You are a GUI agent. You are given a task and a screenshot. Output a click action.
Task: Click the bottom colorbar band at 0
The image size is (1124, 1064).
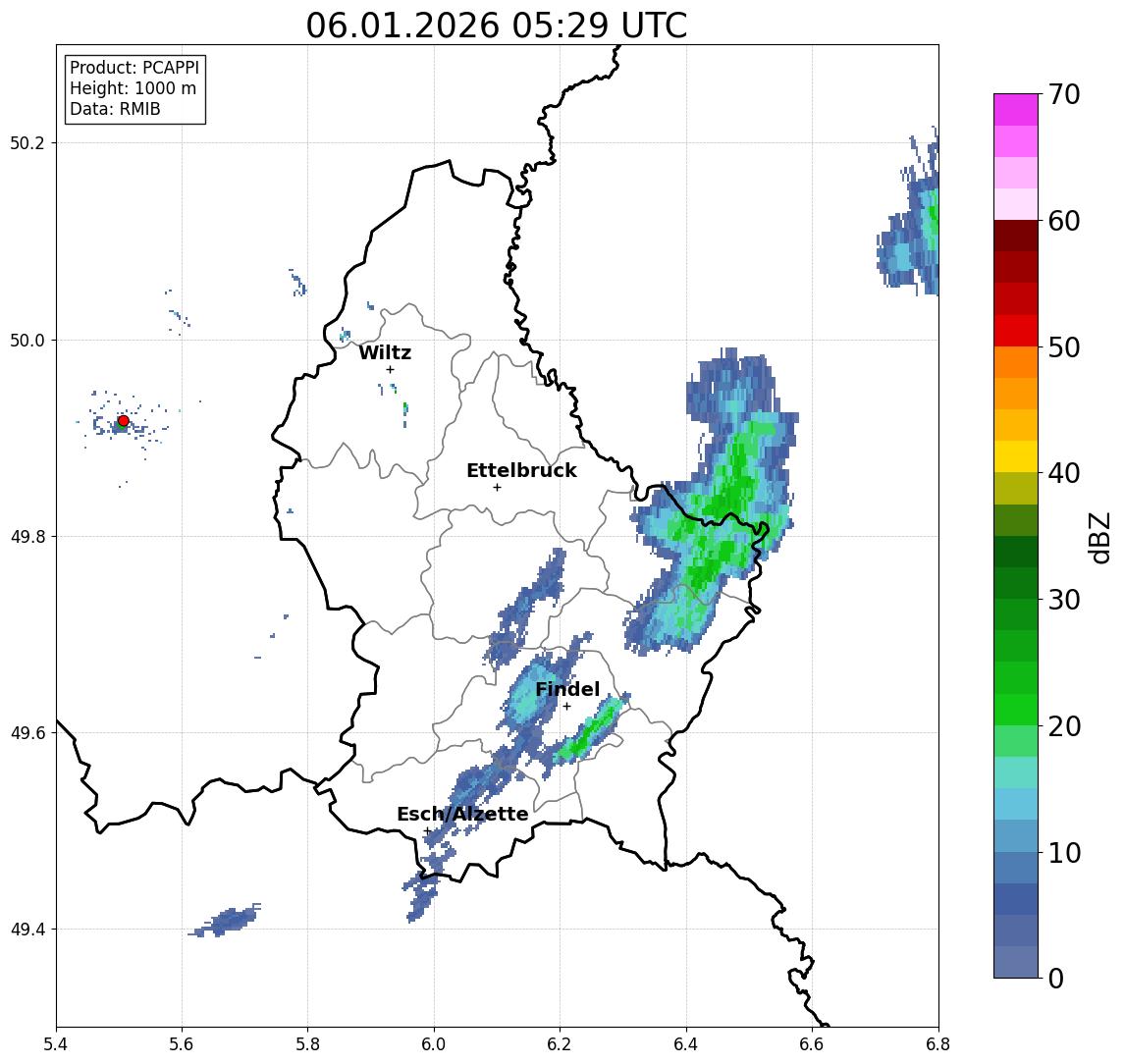coord(1016,962)
